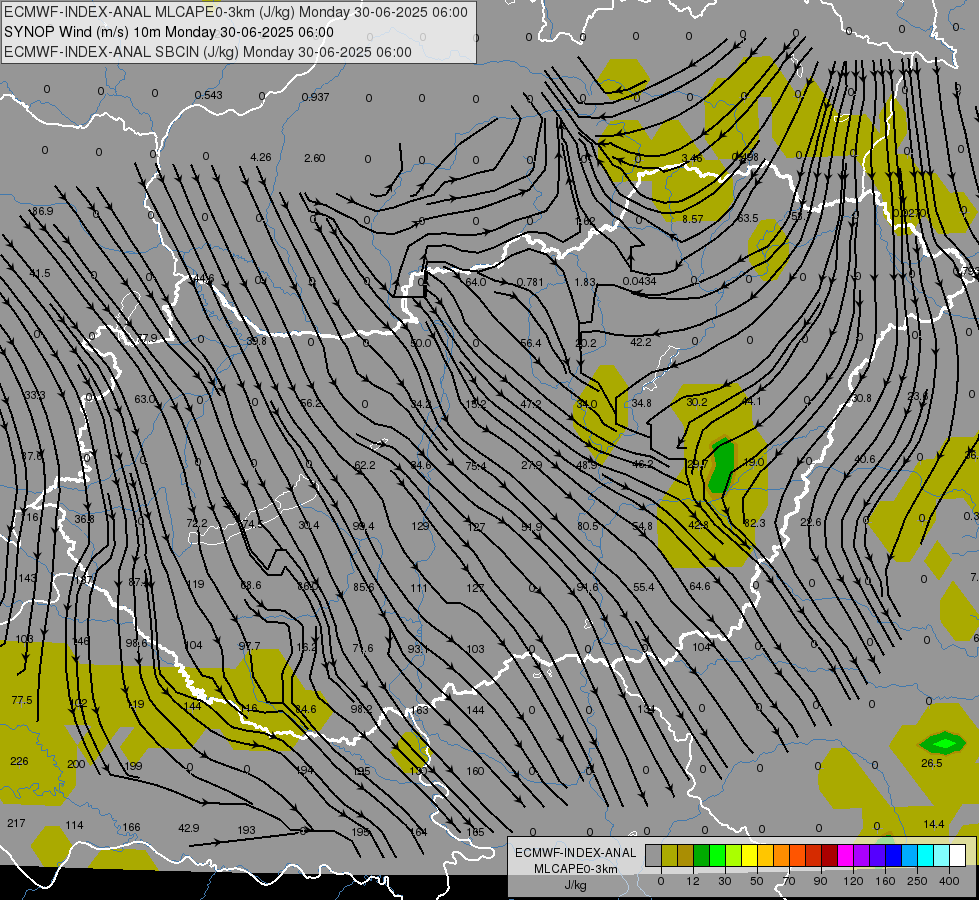Click the gray swatch in the legend
Image resolution: width=979 pixels, height=900 pixels.
point(653,855)
